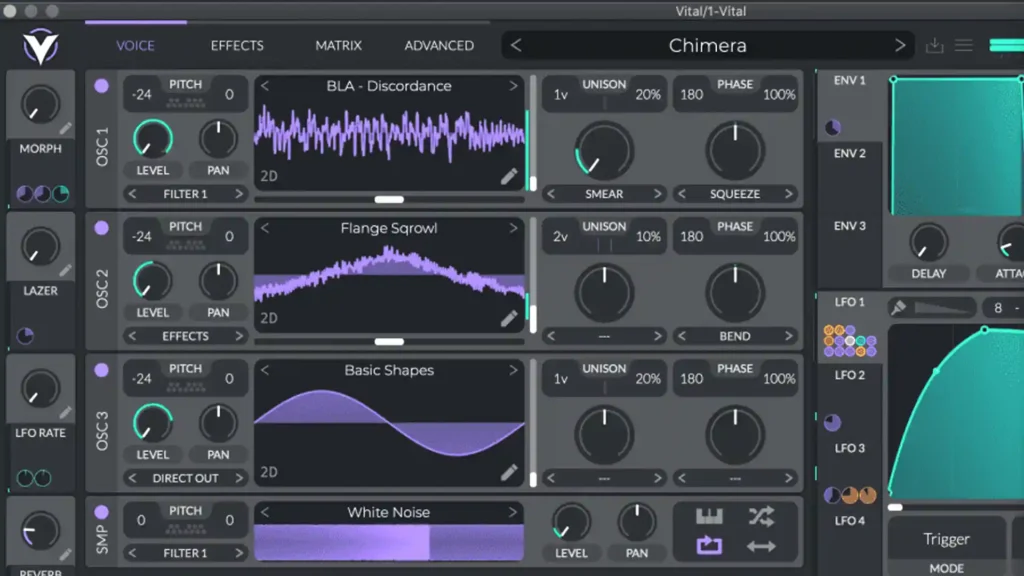
Task: Click the LFO 3 modulation dots
Action: (x=850, y=495)
